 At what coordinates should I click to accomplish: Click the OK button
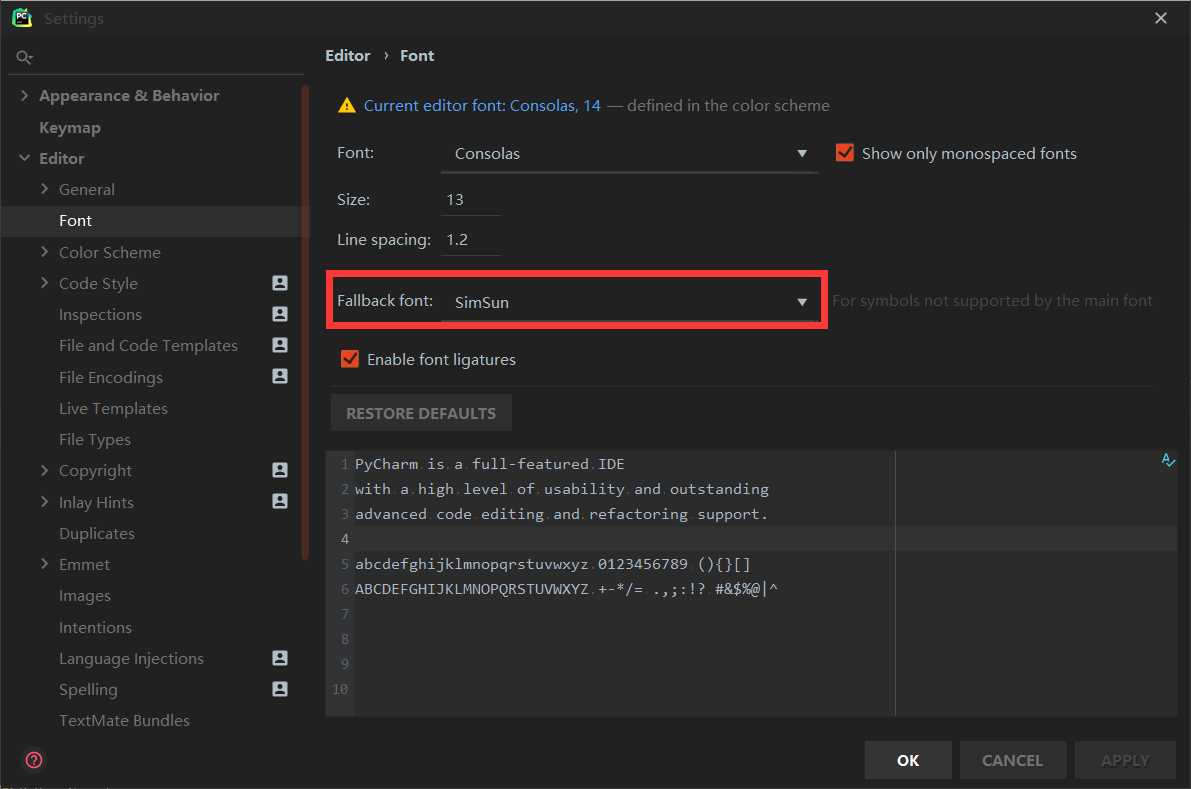point(908,760)
